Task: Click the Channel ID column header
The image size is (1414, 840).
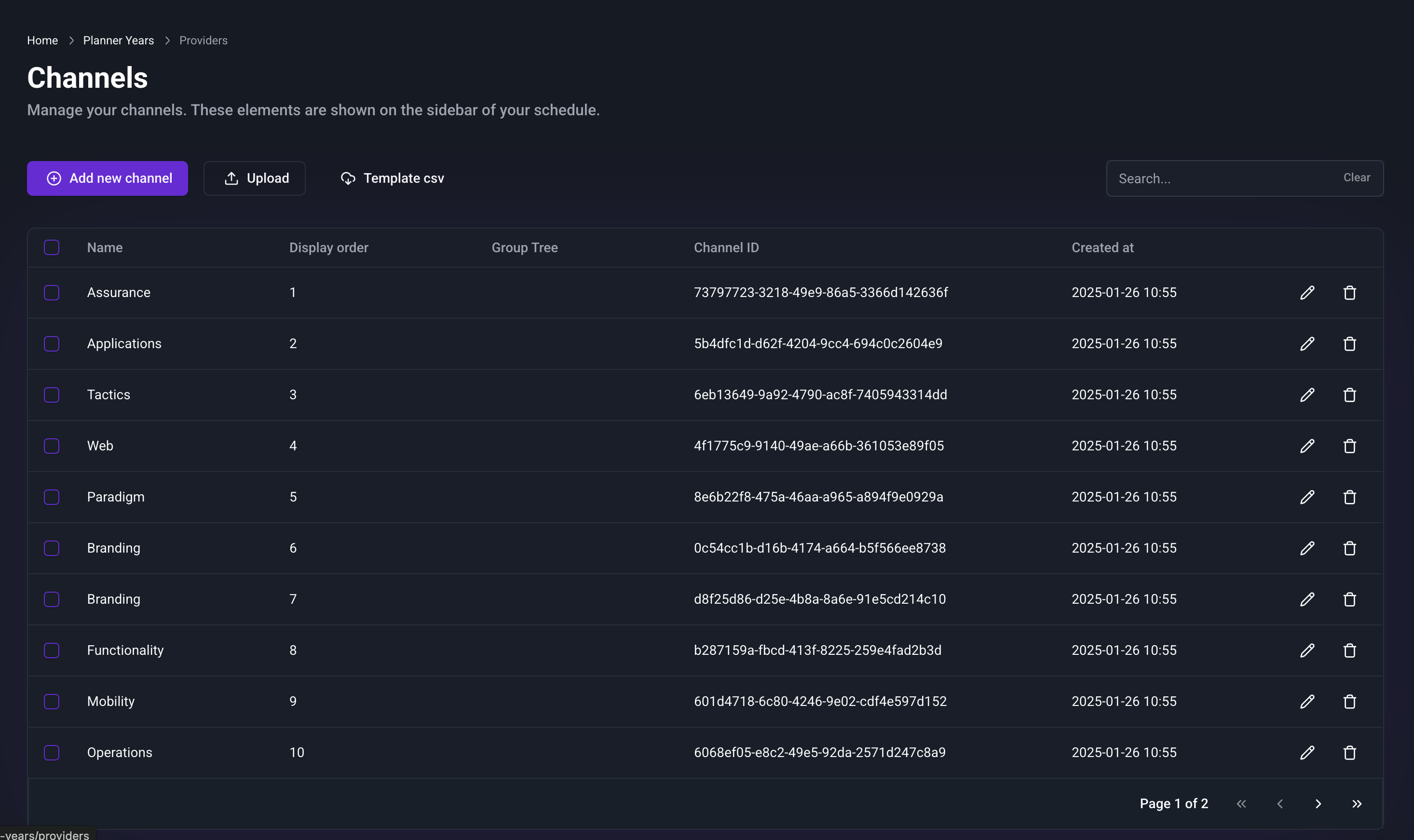Action: click(x=726, y=247)
